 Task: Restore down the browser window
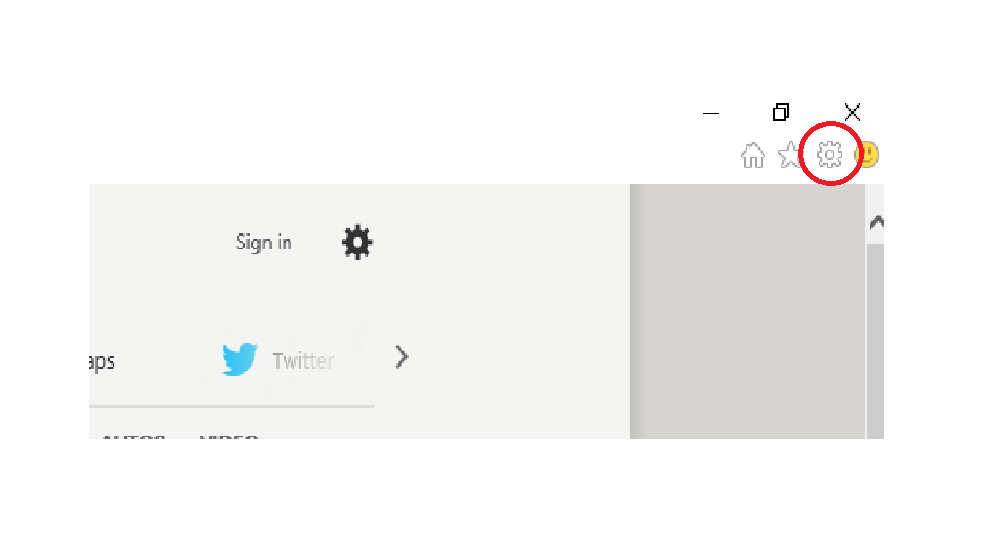click(781, 112)
